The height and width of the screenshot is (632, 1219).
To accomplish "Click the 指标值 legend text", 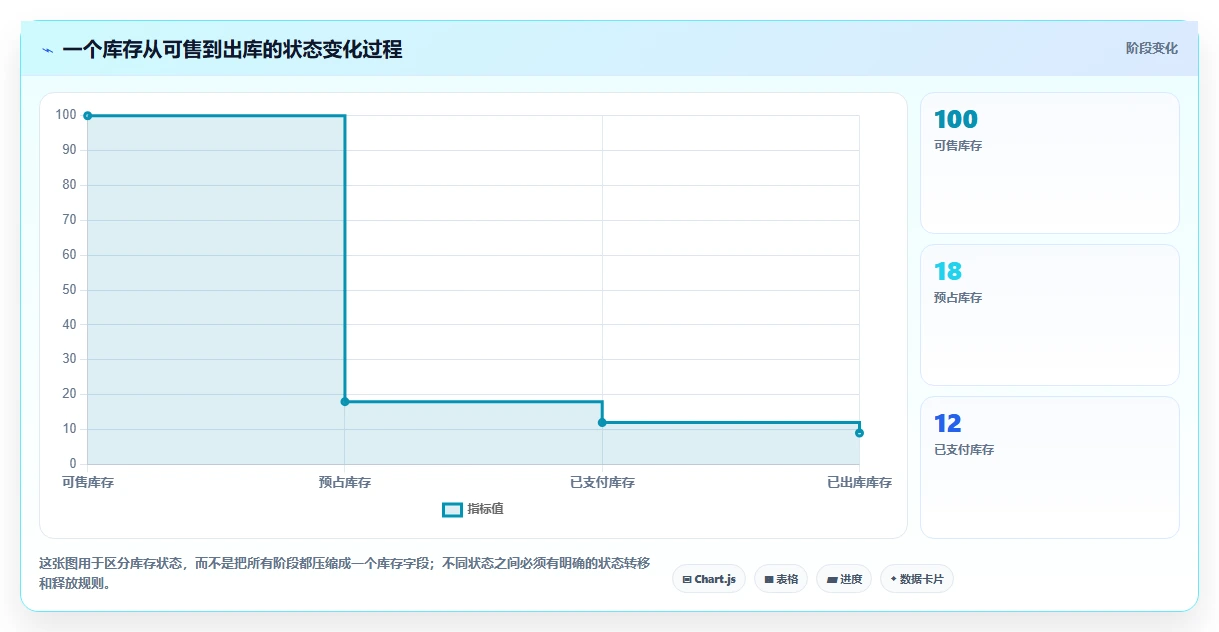I will [485, 509].
